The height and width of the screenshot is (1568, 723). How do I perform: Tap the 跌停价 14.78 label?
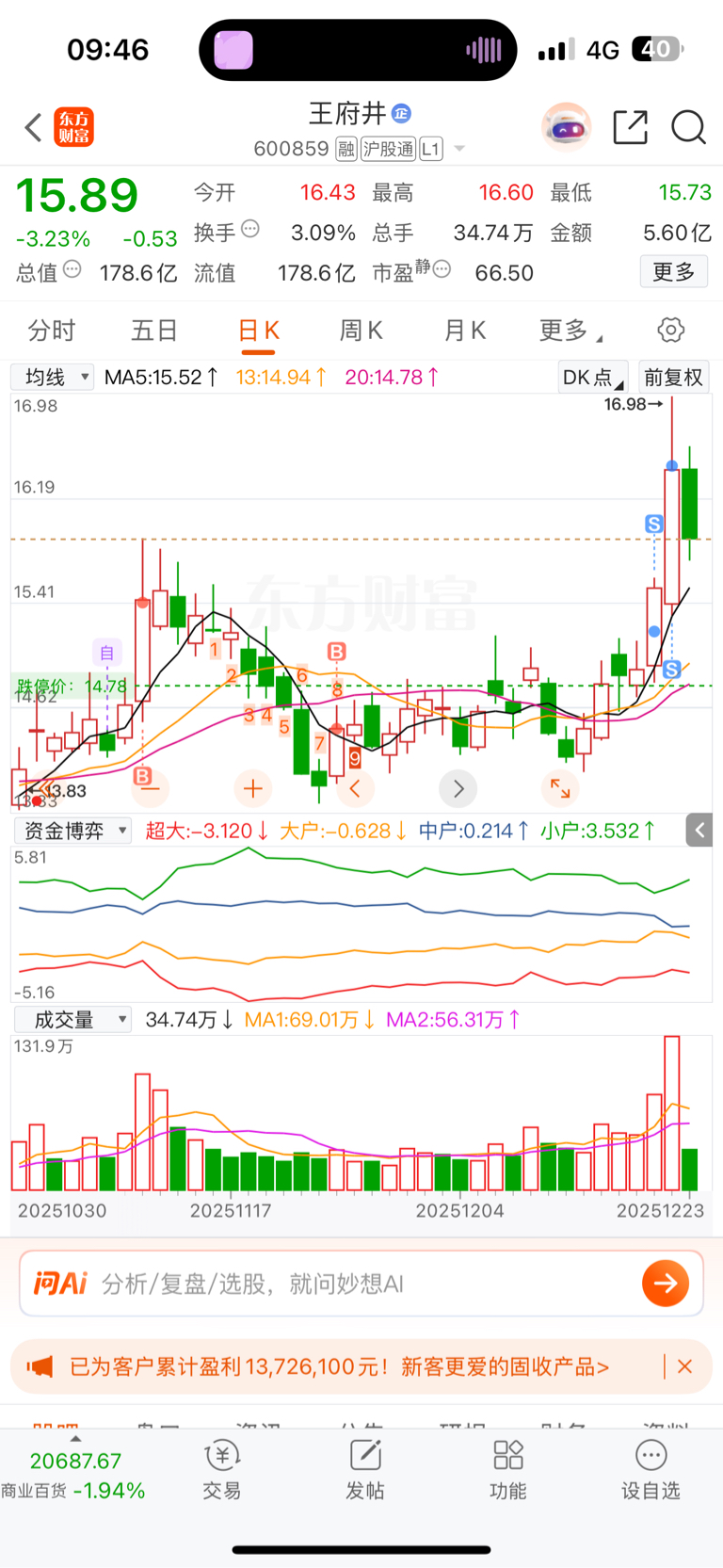tap(71, 686)
